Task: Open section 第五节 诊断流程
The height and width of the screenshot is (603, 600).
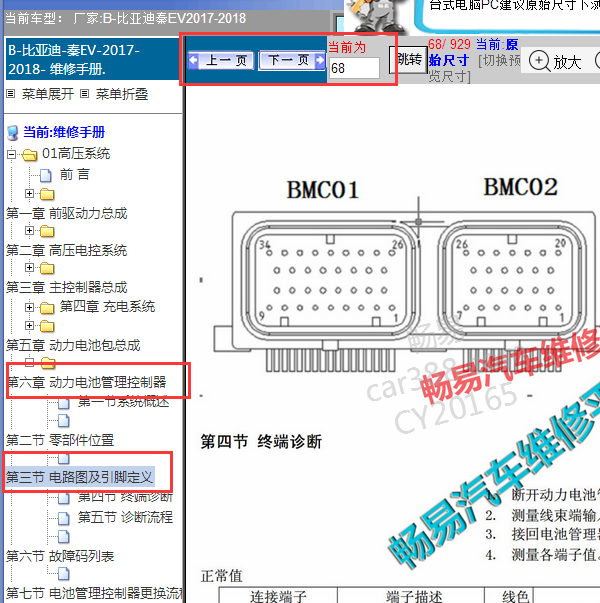Action: pos(125,517)
